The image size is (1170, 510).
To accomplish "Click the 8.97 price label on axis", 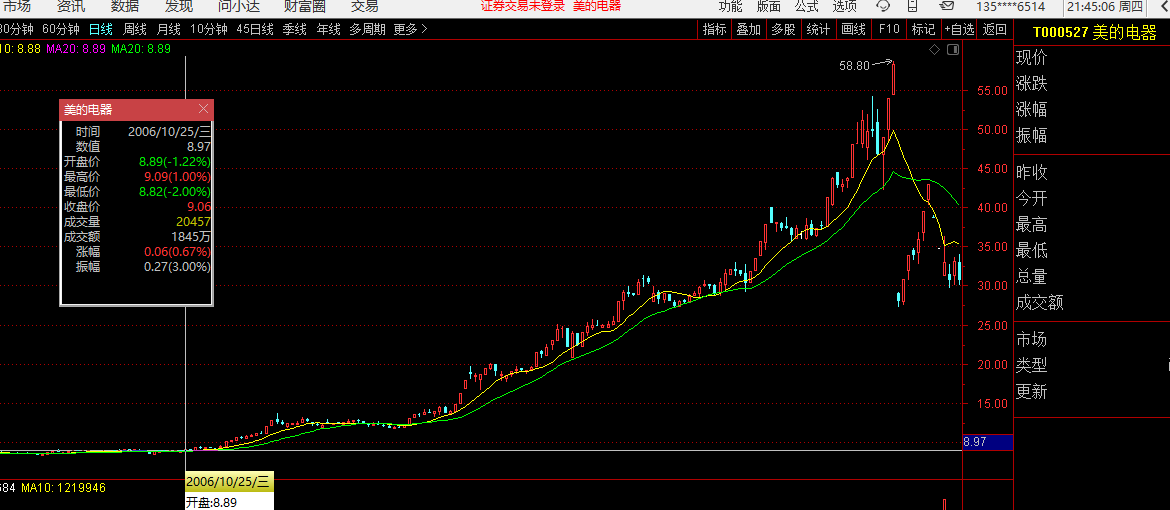I will (975, 441).
